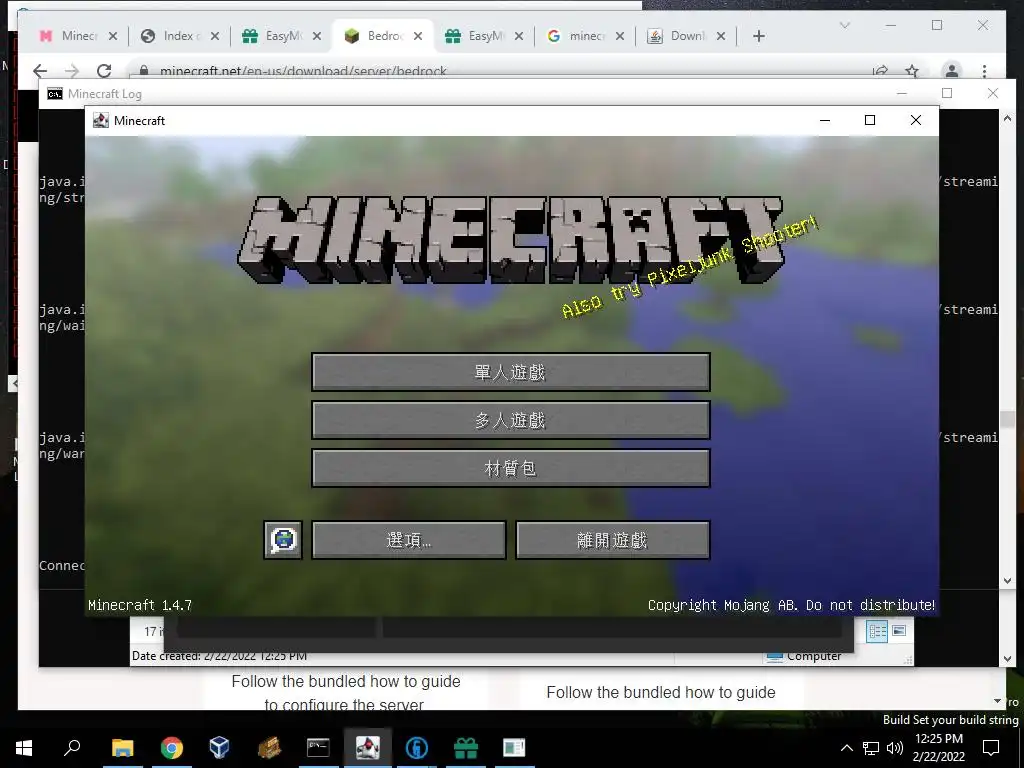The image size is (1024, 768).
Task: Open taskbar search
Action: 72,748
